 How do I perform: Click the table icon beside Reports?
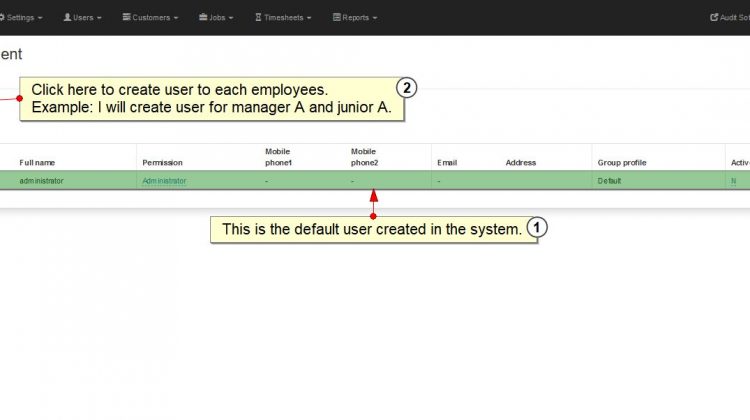[337, 17]
